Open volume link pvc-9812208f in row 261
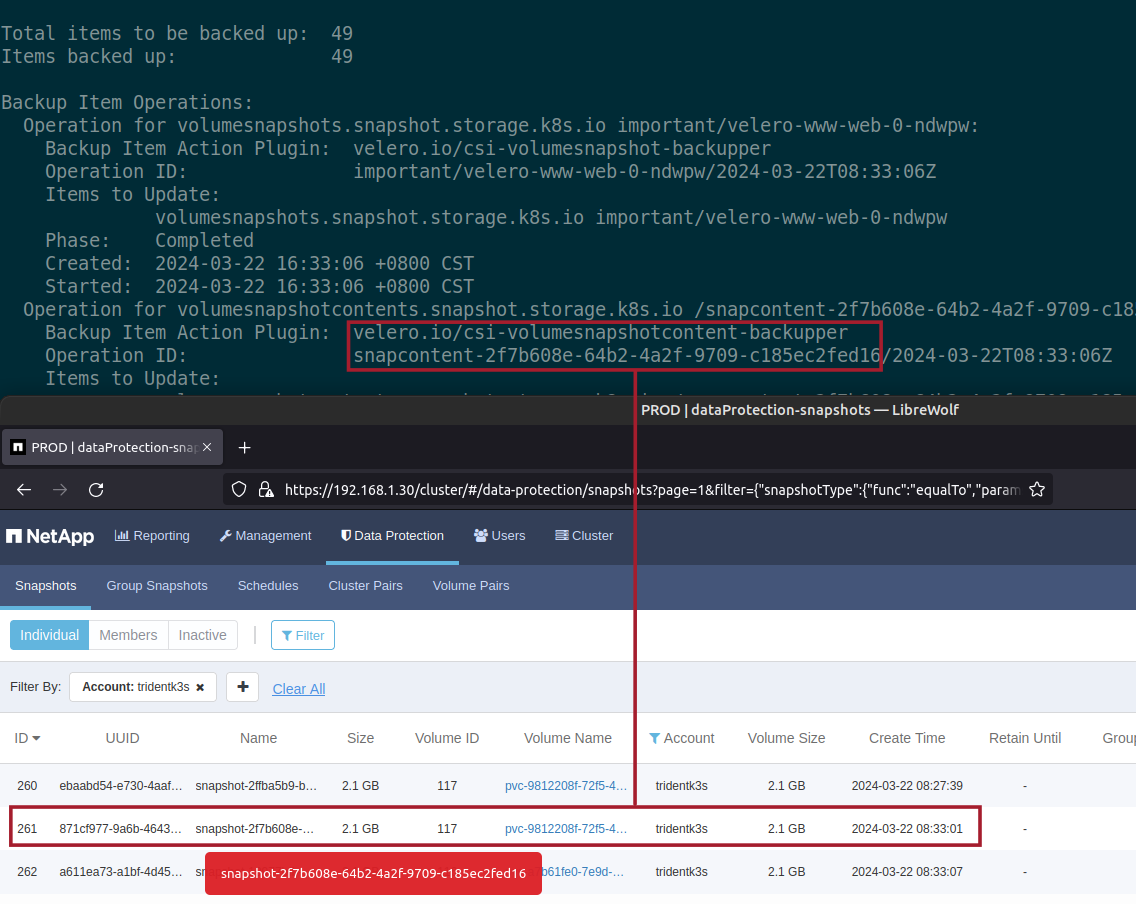The image size is (1136, 904). (566, 829)
